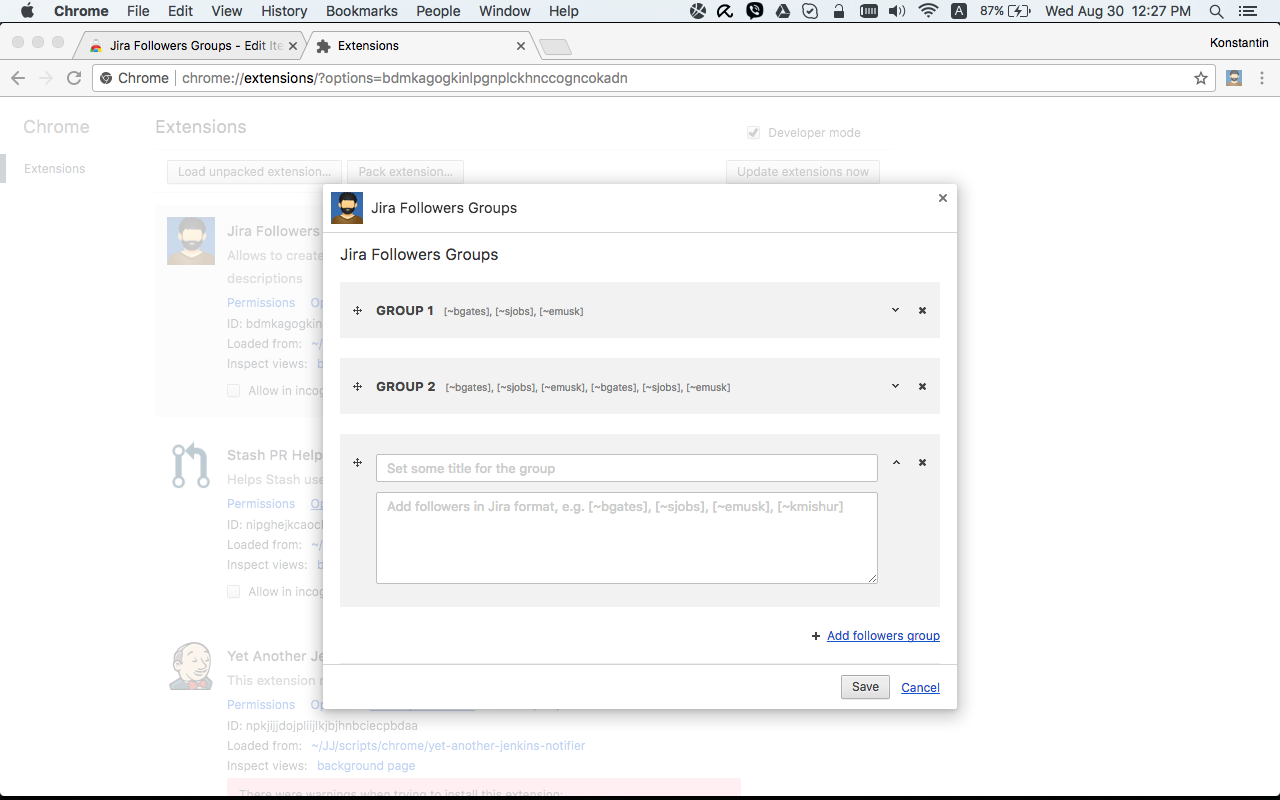1280x800 pixels.
Task: Toggle Allow in incognito for Jira Followers
Action: [233, 391]
